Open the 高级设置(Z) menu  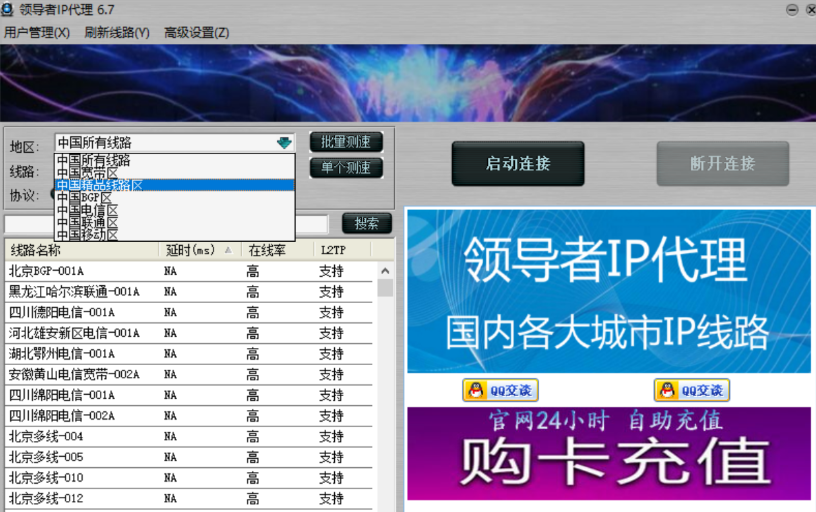coord(197,32)
